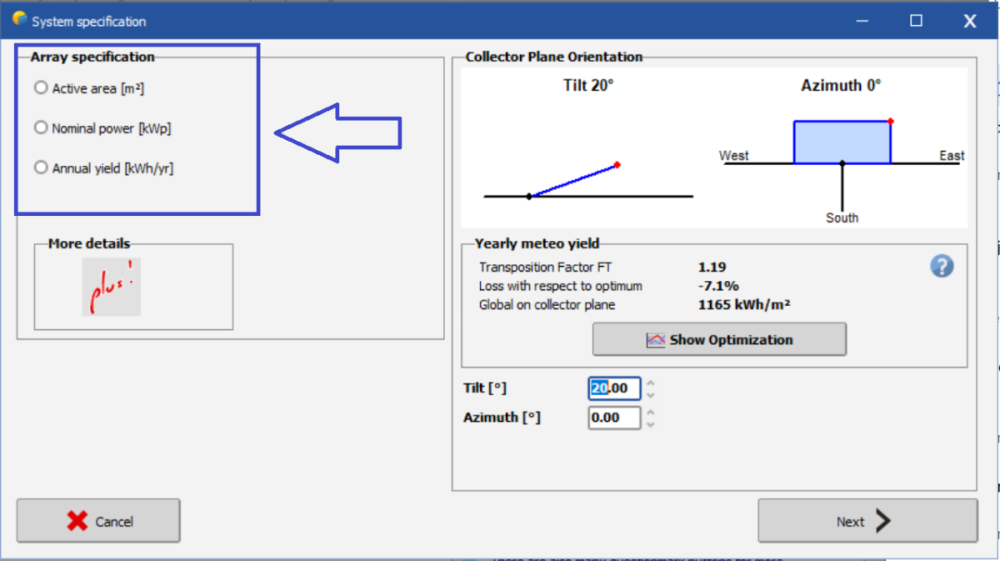Image resolution: width=1000 pixels, height=561 pixels.
Task: Click the red dot on tilt diagram
Action: (618, 164)
